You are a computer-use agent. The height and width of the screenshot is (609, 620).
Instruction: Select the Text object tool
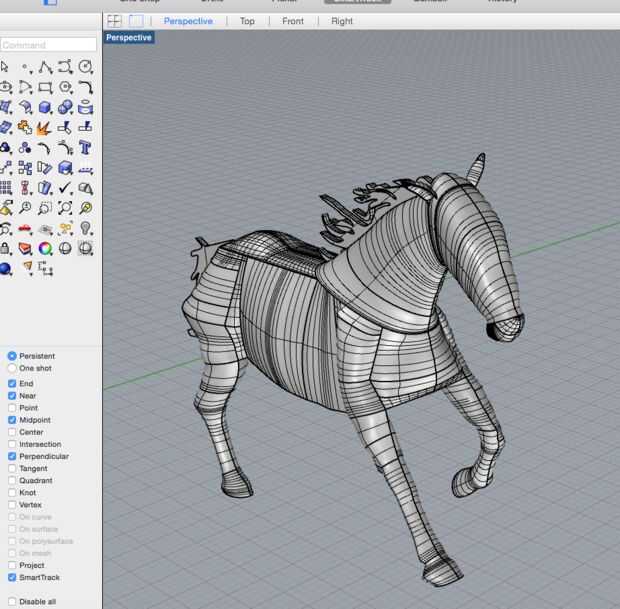86,147
